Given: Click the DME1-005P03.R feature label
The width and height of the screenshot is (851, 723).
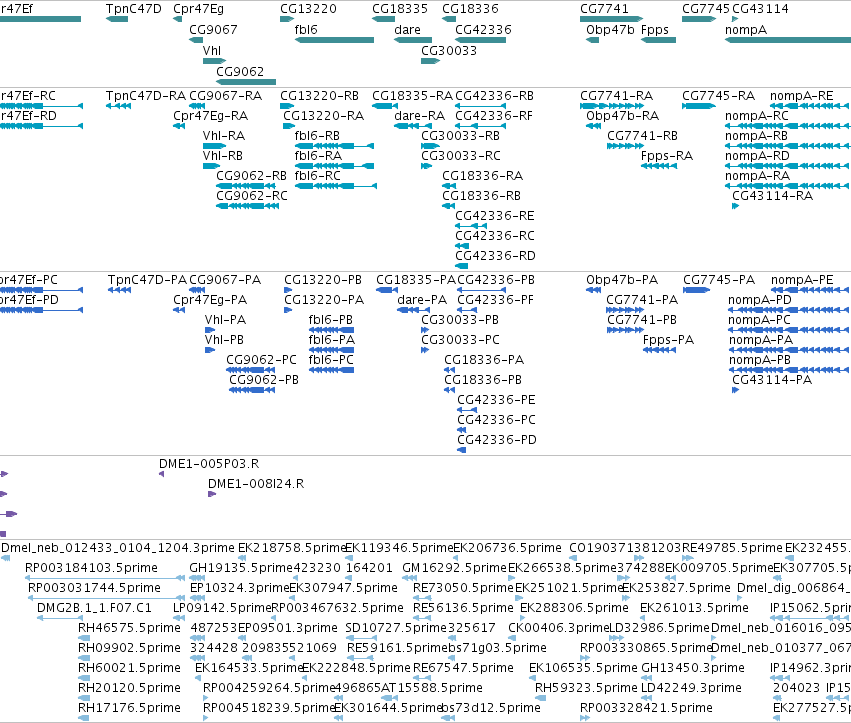Looking at the screenshot, I should coord(209,464).
